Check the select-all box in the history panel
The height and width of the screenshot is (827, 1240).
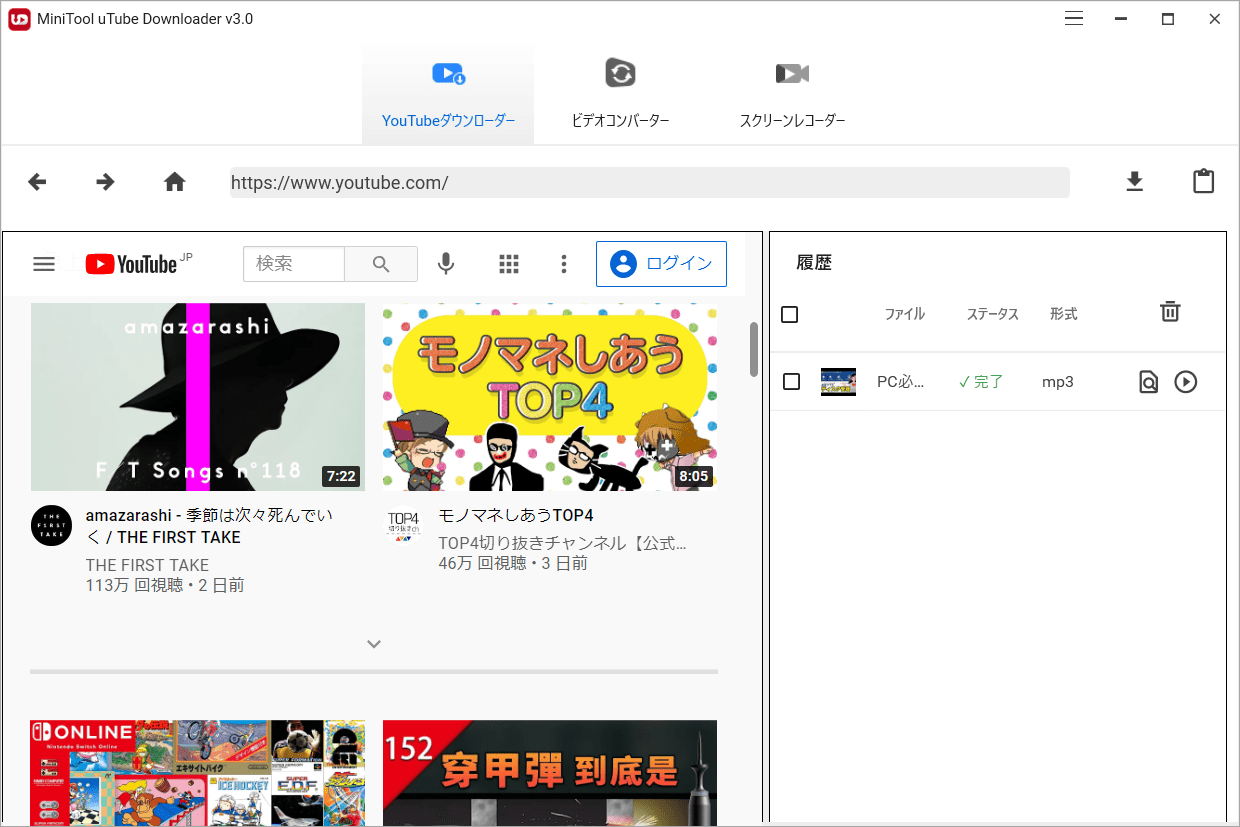789,314
